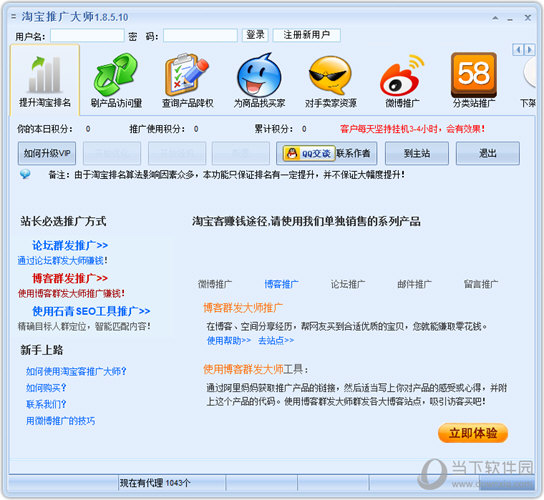Focus the 密码 password field

click(x=200, y=35)
